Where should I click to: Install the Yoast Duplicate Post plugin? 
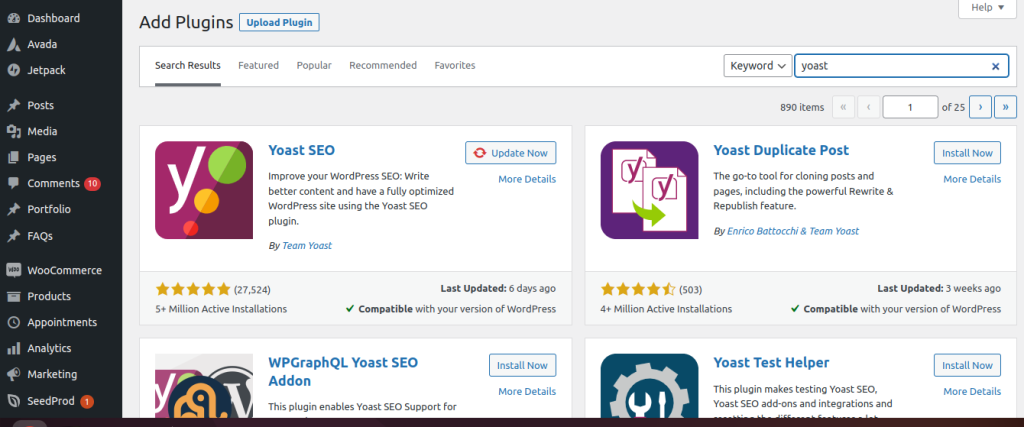pyautogui.click(x=966, y=153)
